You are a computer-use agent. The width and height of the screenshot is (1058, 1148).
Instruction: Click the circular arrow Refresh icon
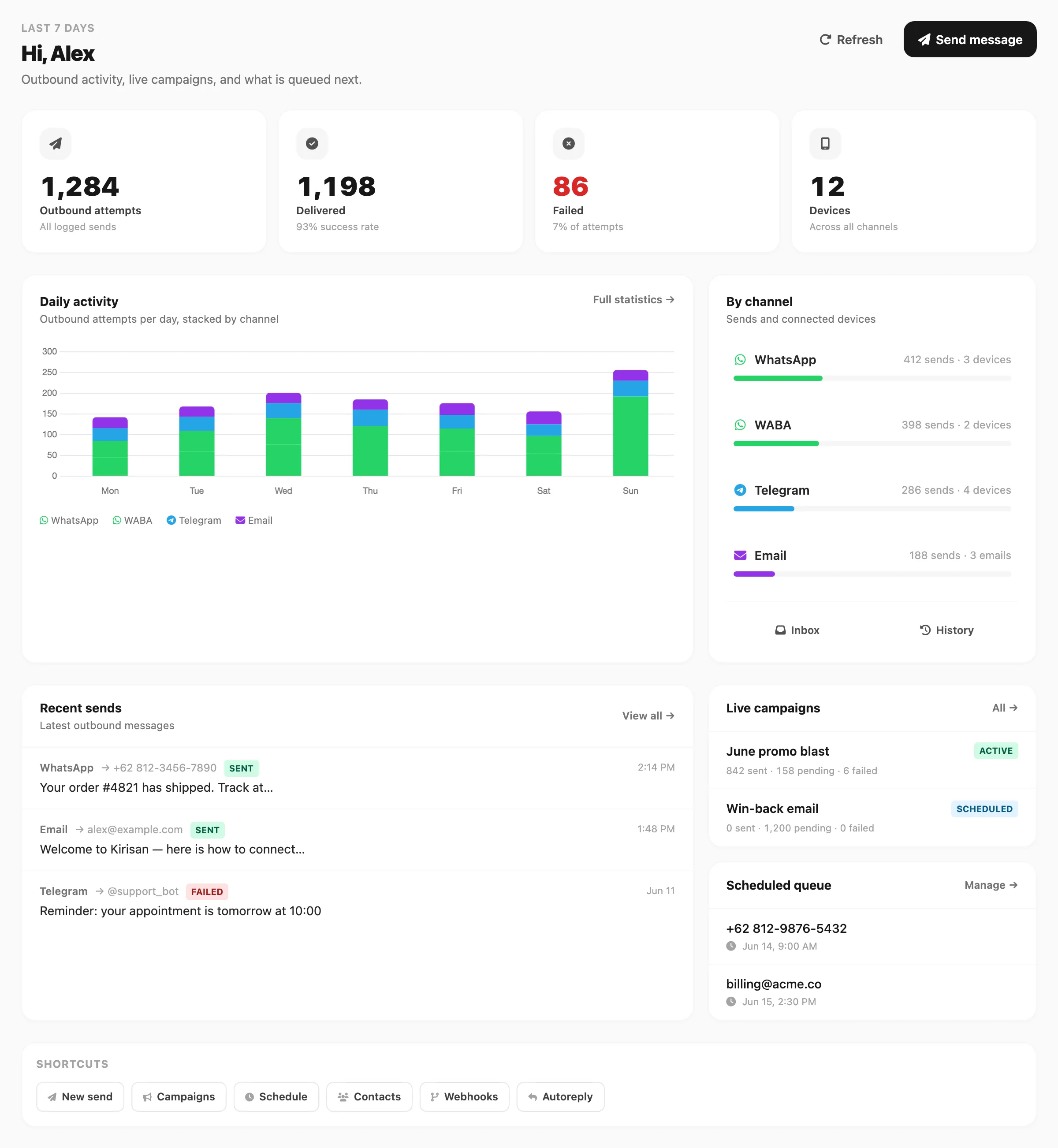825,40
